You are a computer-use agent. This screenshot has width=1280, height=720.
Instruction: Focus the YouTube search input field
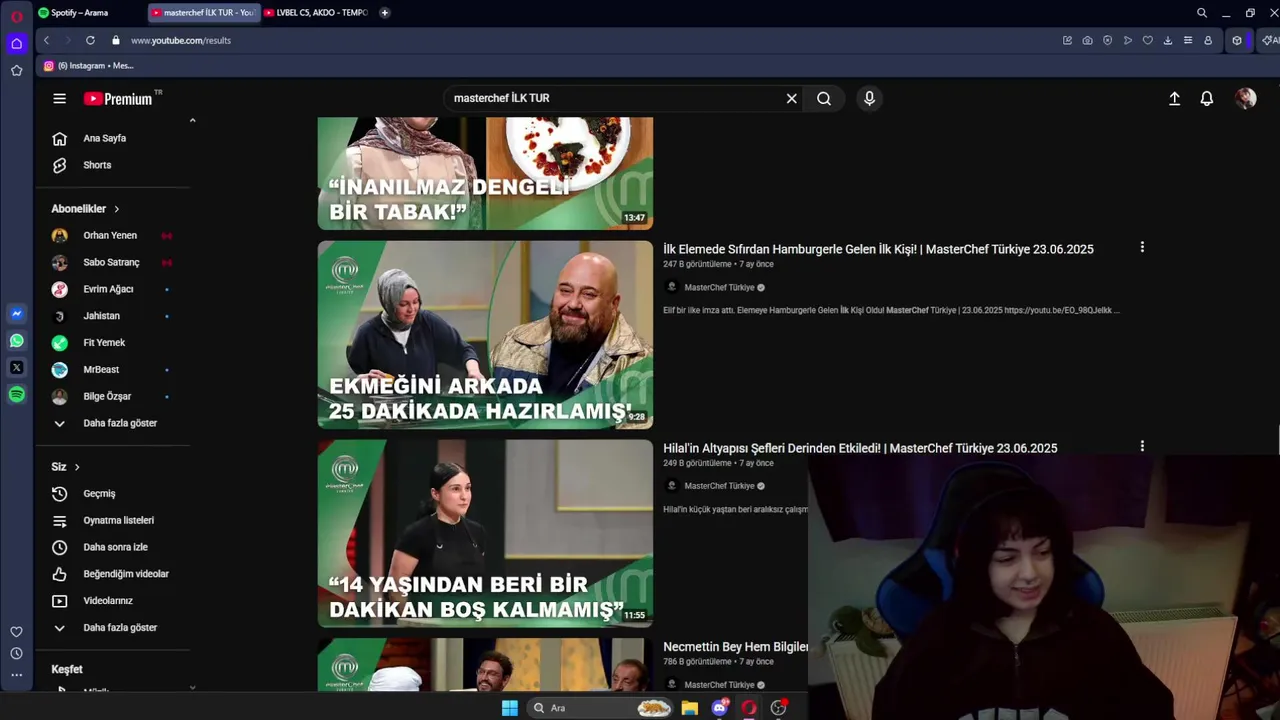click(x=615, y=98)
